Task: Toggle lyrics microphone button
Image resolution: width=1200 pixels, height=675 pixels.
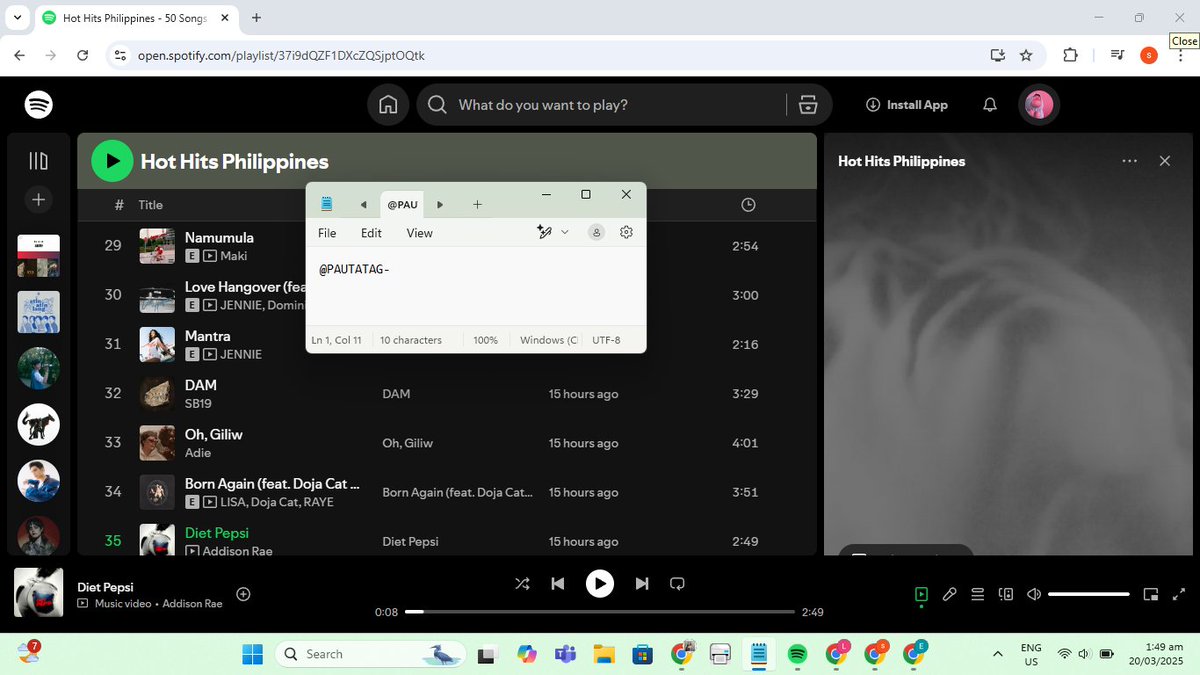Action: pos(950,594)
